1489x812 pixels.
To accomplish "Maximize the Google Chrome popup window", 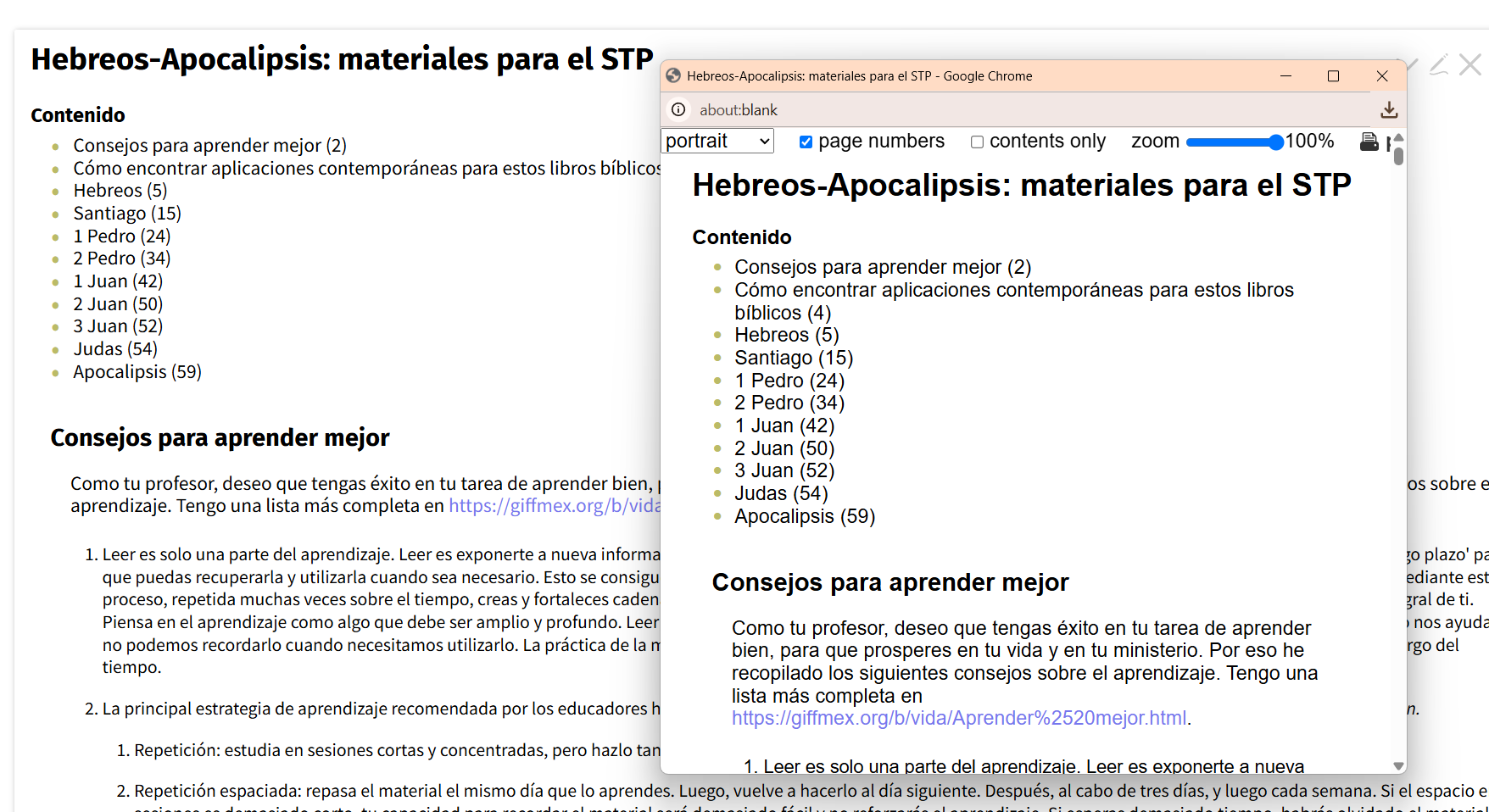I will pos(1333,76).
